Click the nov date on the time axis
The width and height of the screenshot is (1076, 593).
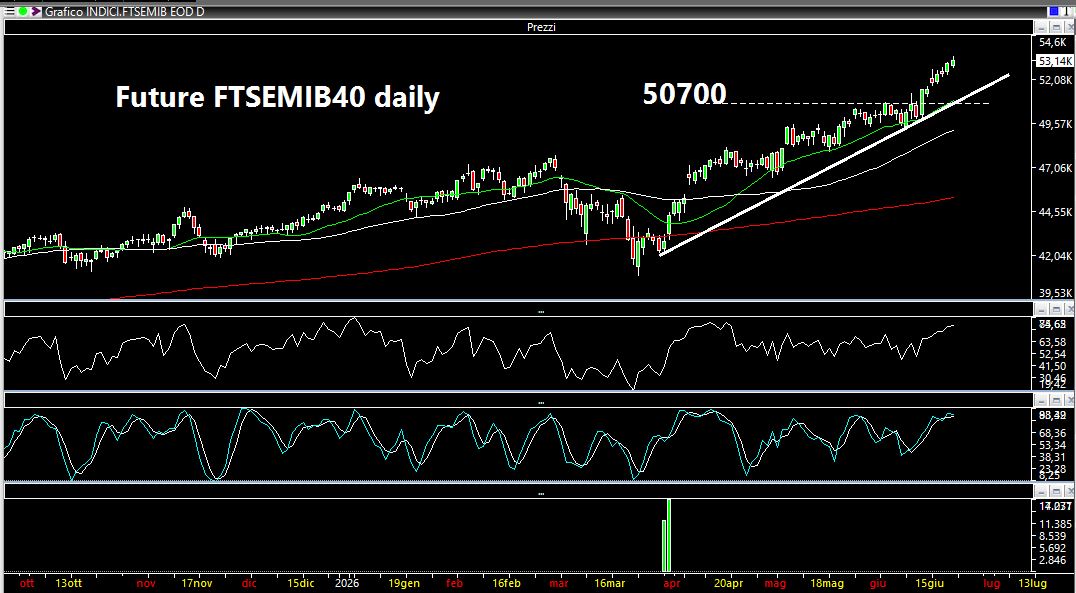(145, 583)
